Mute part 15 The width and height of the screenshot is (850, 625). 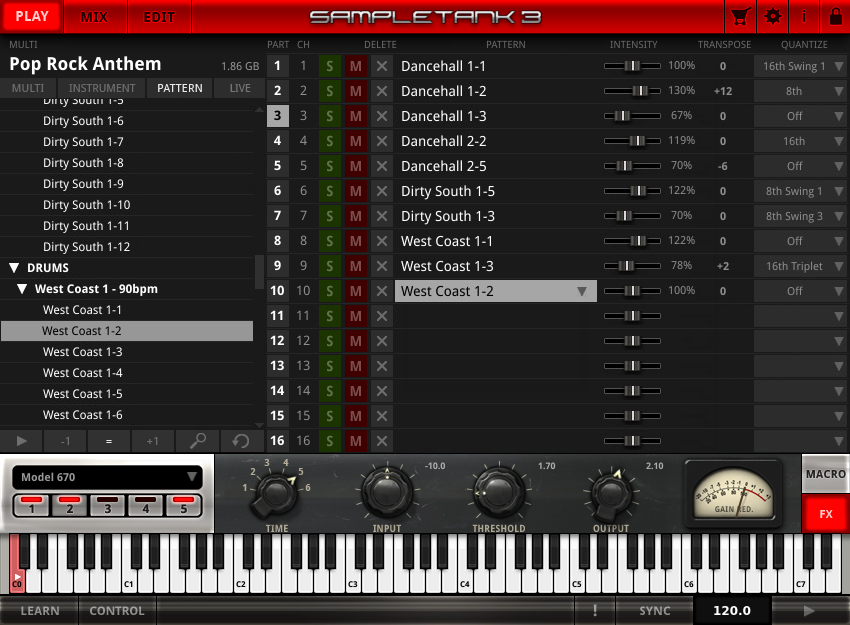pos(356,416)
